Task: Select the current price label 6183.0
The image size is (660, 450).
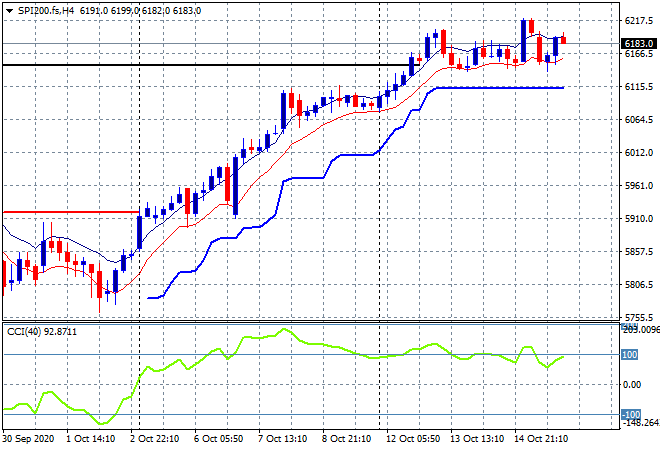Action: (639, 44)
